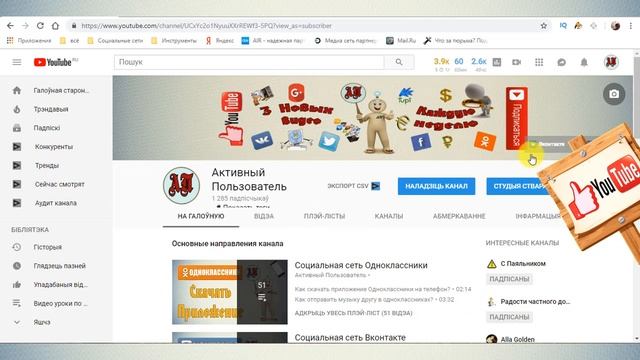Open full playlist link (51 відэа)
Screen dimensions: 640x360
tap(353, 313)
